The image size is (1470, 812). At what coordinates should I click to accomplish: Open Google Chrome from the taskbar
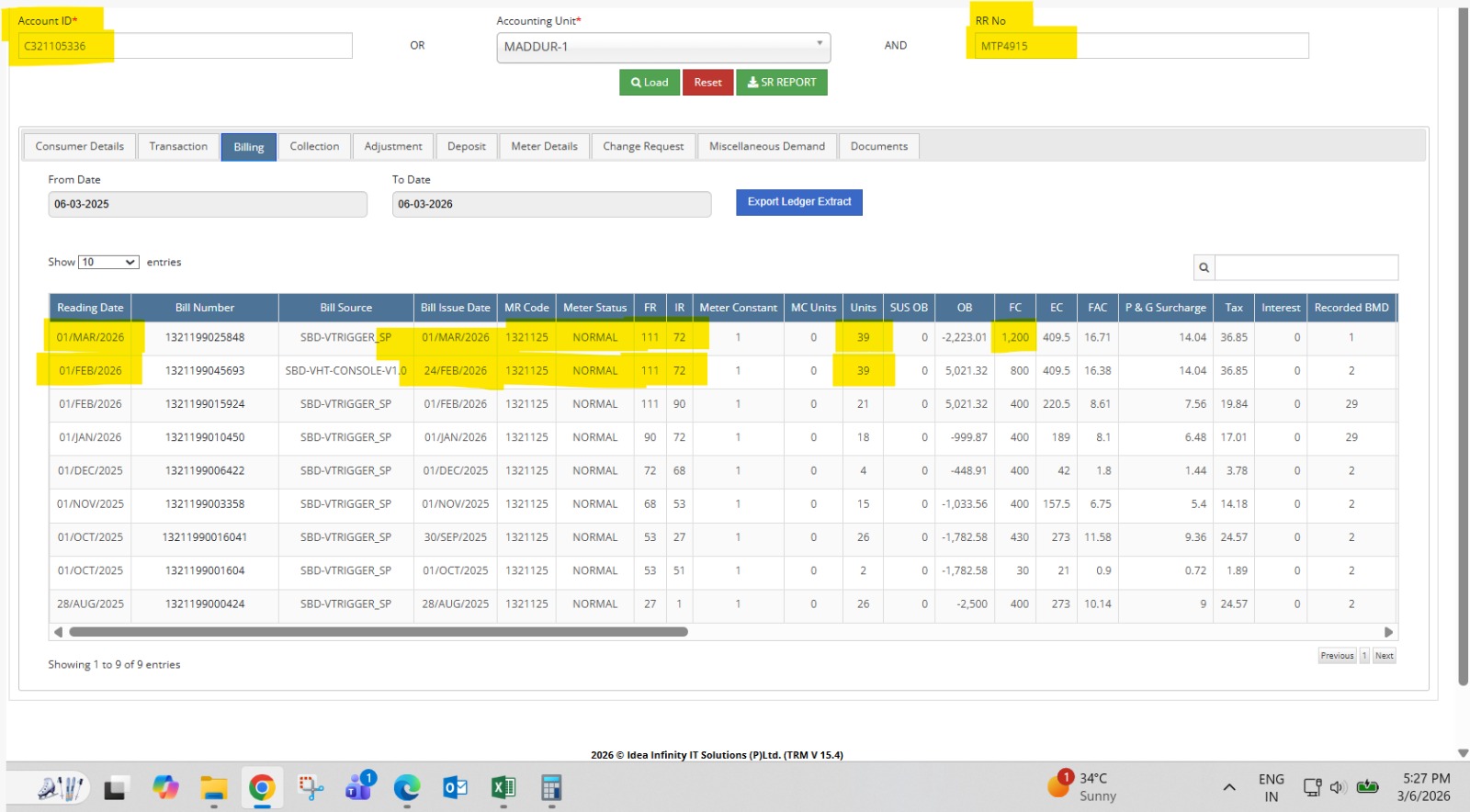tap(262, 788)
